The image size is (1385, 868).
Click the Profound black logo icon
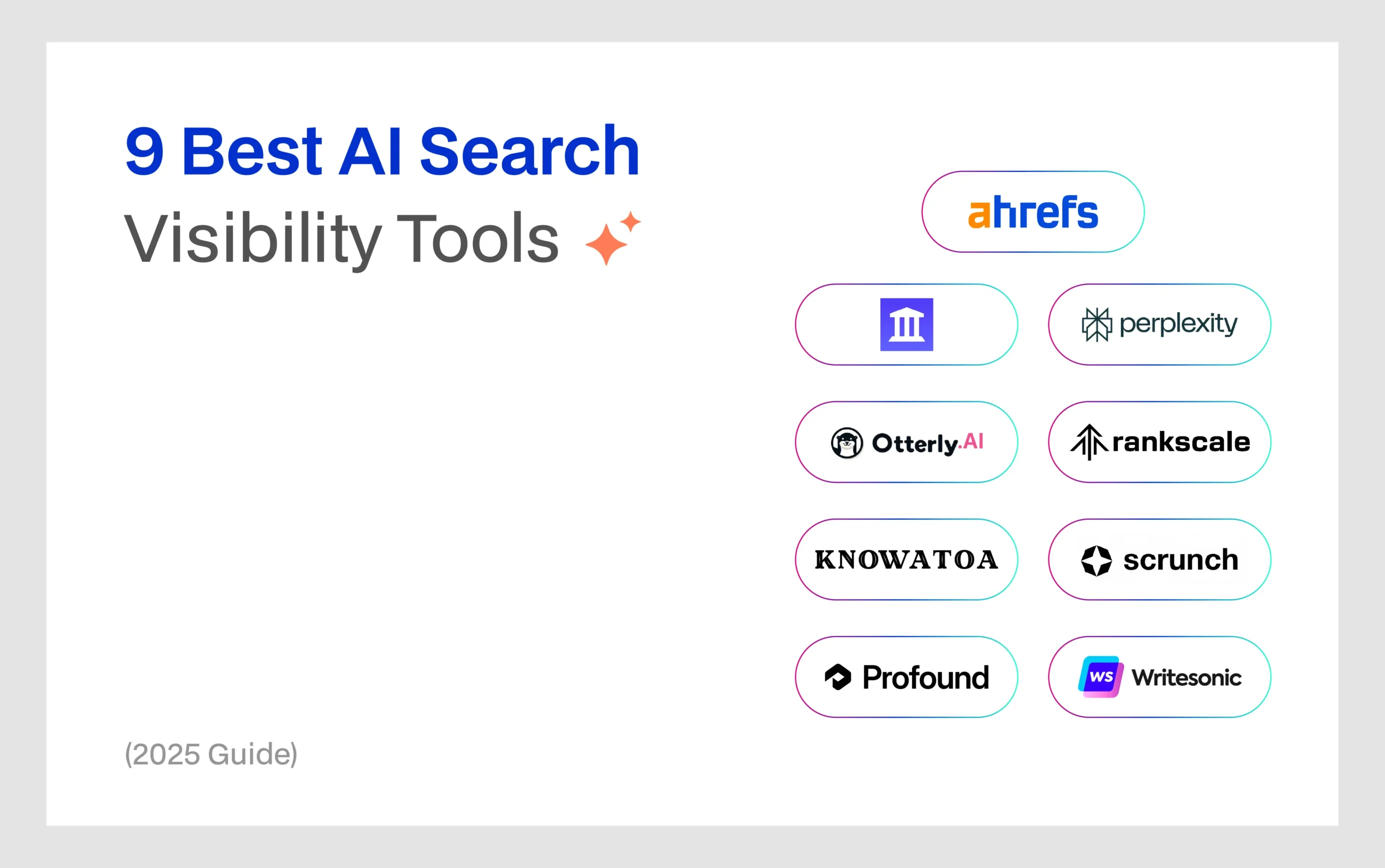click(838, 677)
